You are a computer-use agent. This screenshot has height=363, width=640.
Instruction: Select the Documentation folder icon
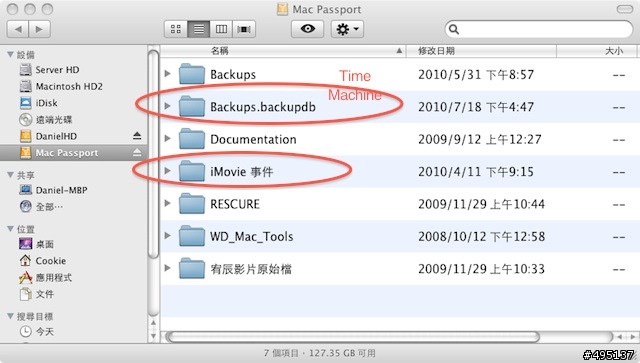pos(192,138)
